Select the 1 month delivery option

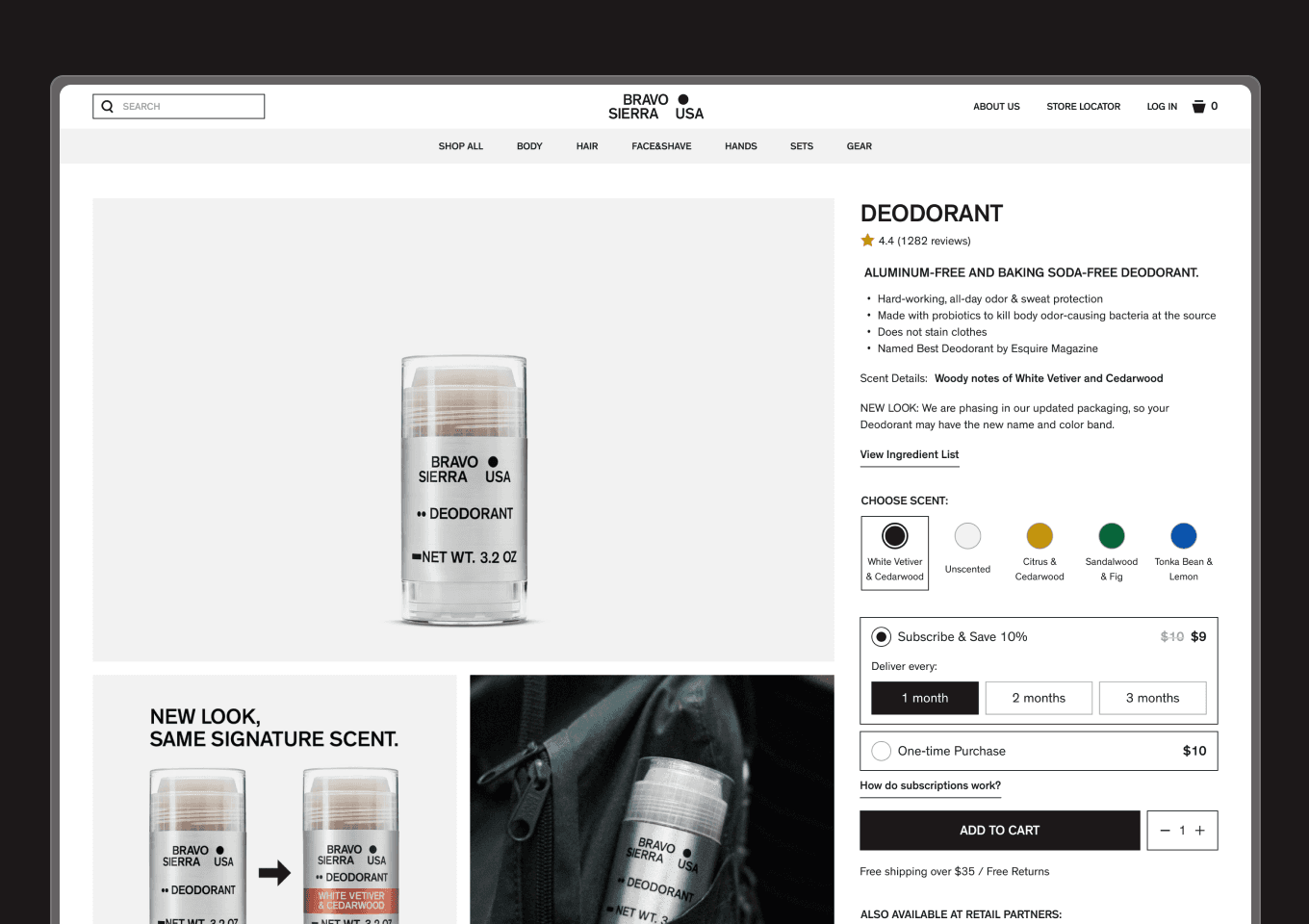coord(925,698)
